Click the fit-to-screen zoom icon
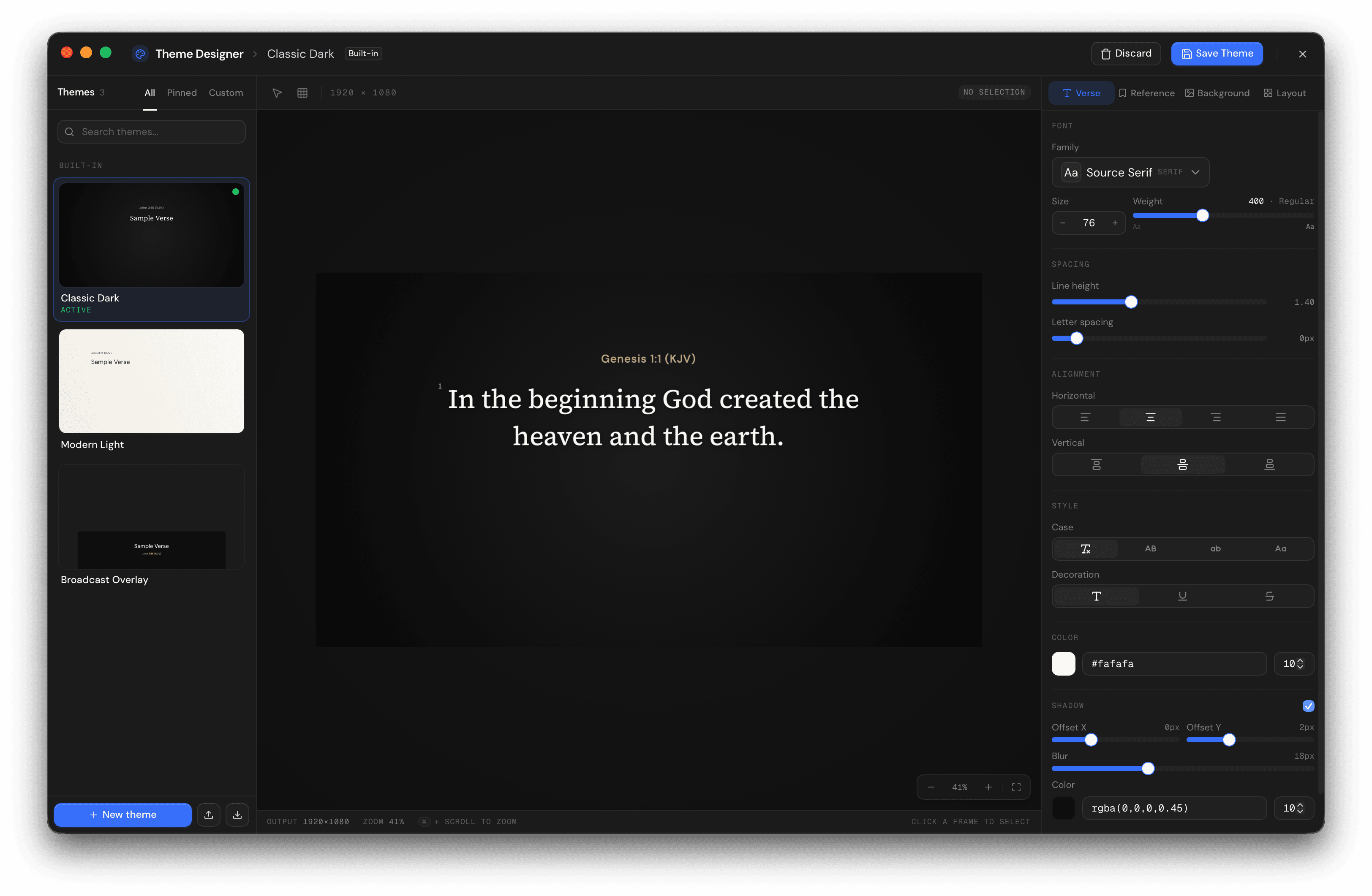Screen dimensions: 1372x896 coord(1016,787)
